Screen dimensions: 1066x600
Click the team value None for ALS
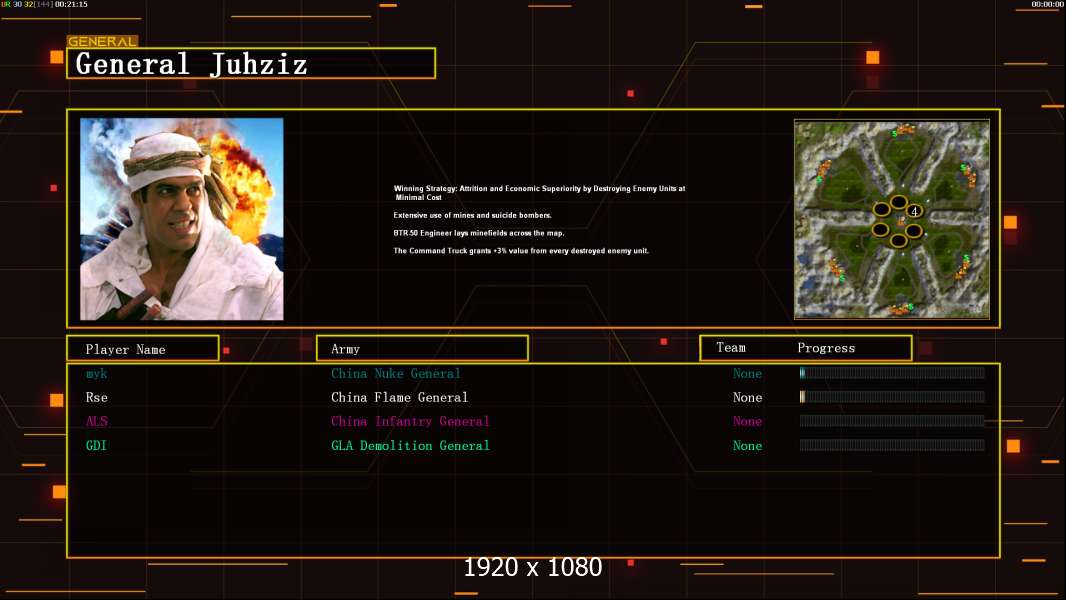pyautogui.click(x=747, y=421)
